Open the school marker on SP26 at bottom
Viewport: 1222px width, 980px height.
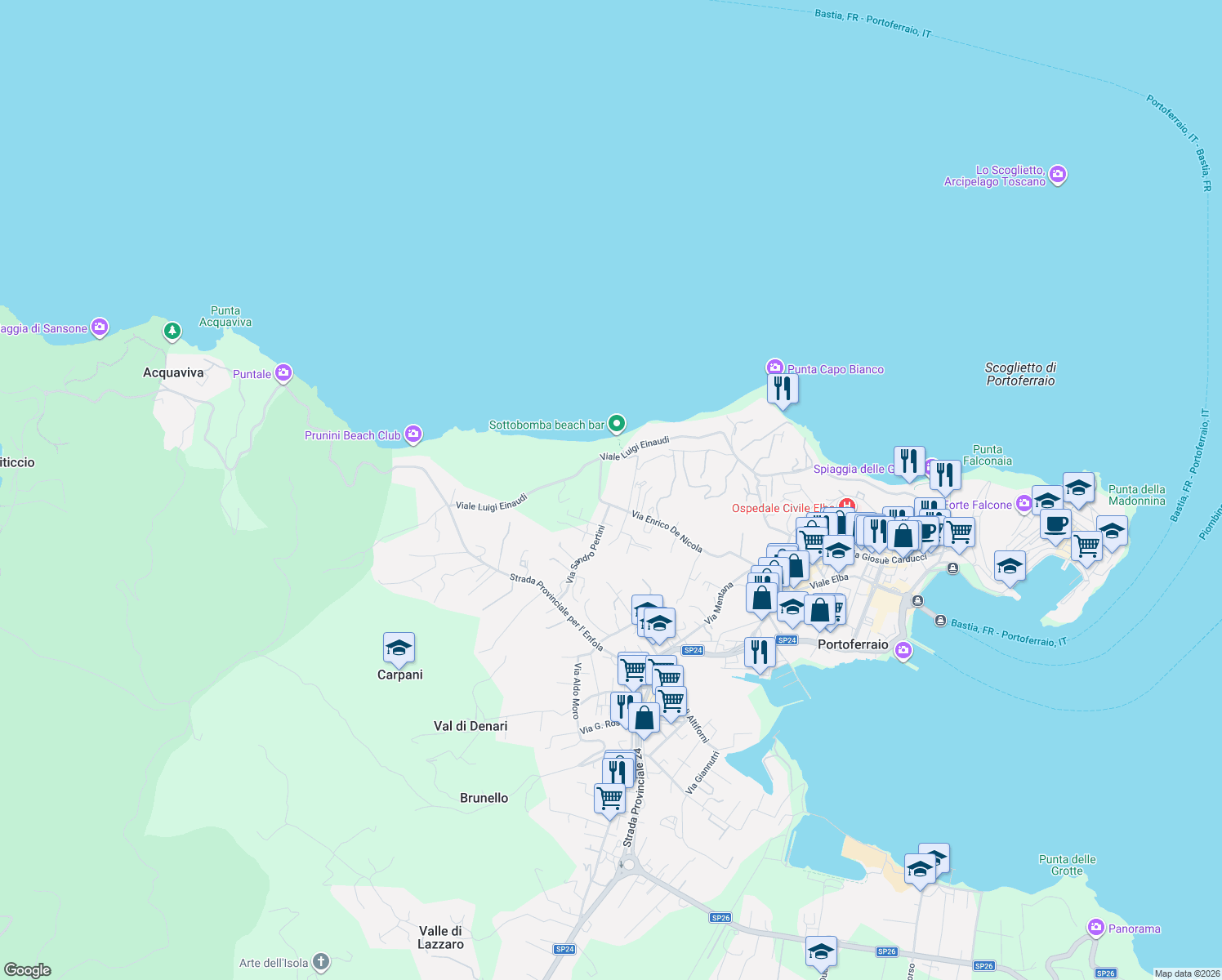coord(821,953)
